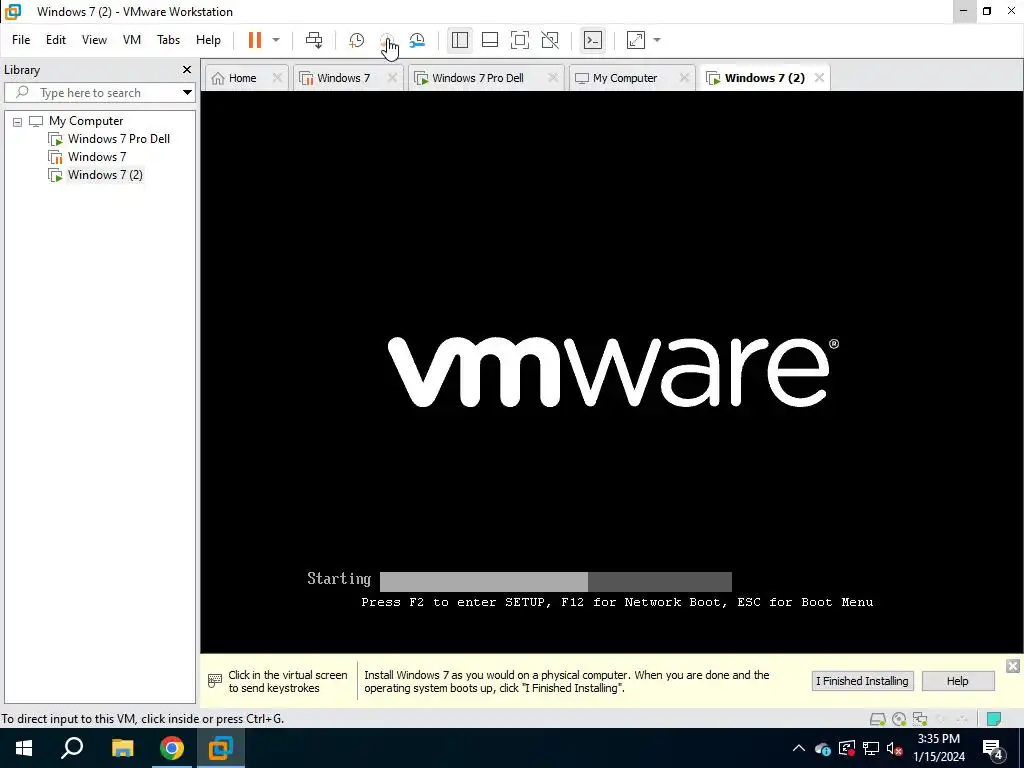This screenshot has height=768, width=1024.
Task: Open Google Chrome from the taskbar
Action: (172, 748)
